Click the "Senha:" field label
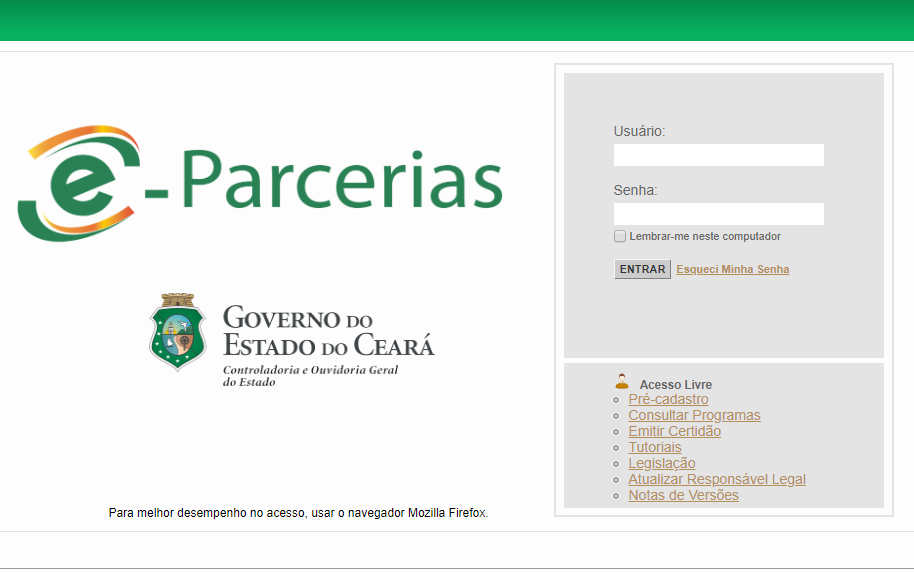Screen dimensions: 914x572 (635, 190)
